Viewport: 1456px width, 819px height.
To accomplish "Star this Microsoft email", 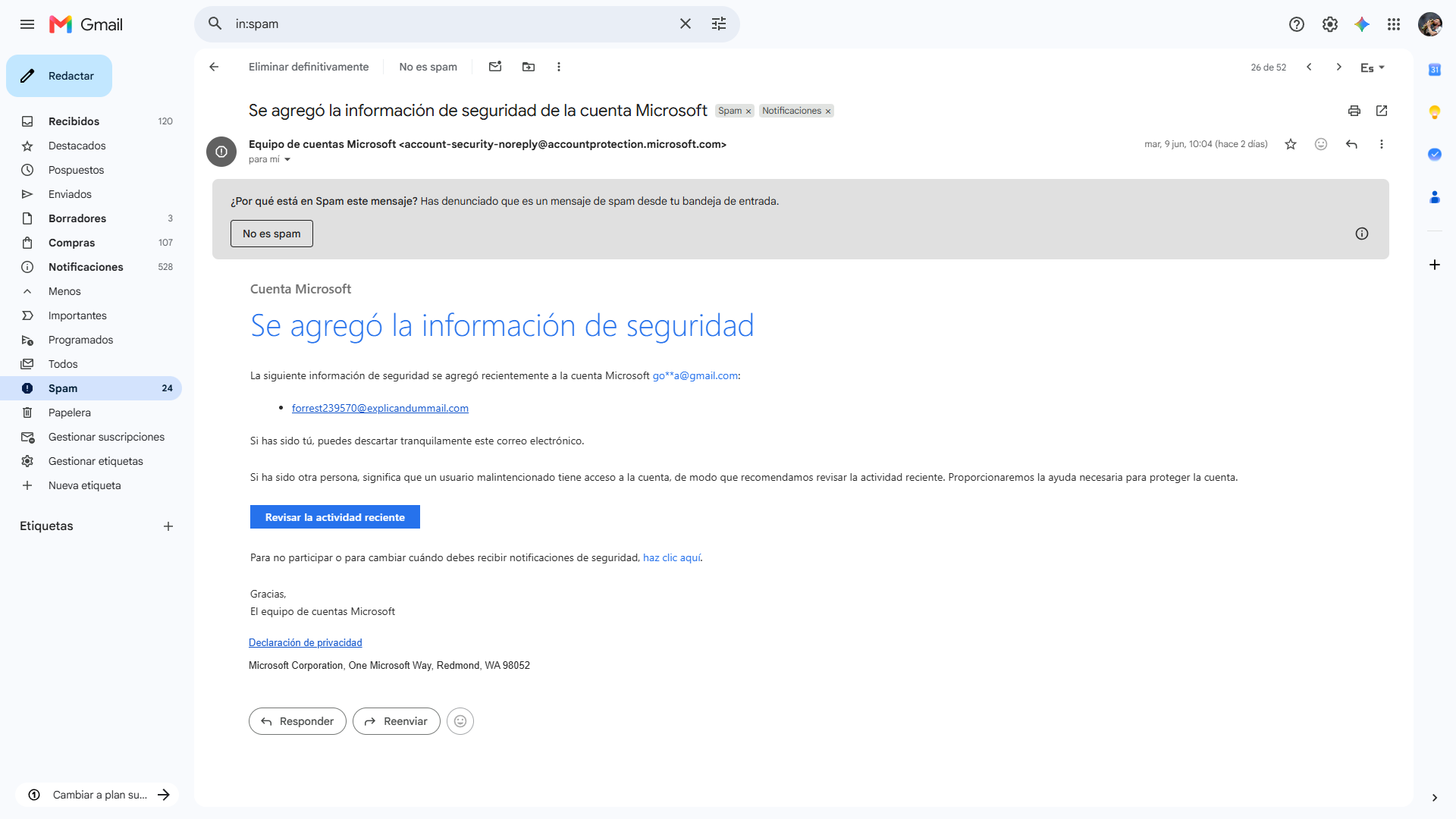I will pyautogui.click(x=1291, y=144).
